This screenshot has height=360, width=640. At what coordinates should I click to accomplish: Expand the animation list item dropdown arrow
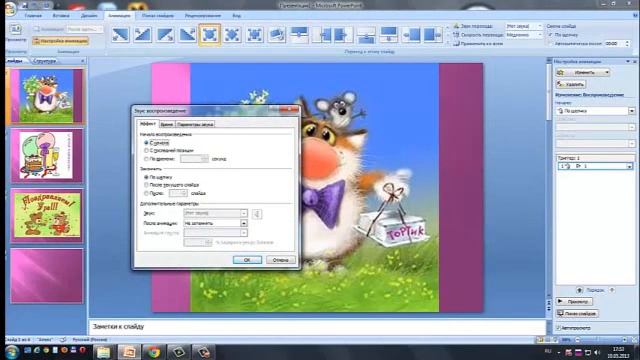pyautogui.click(x=629, y=166)
